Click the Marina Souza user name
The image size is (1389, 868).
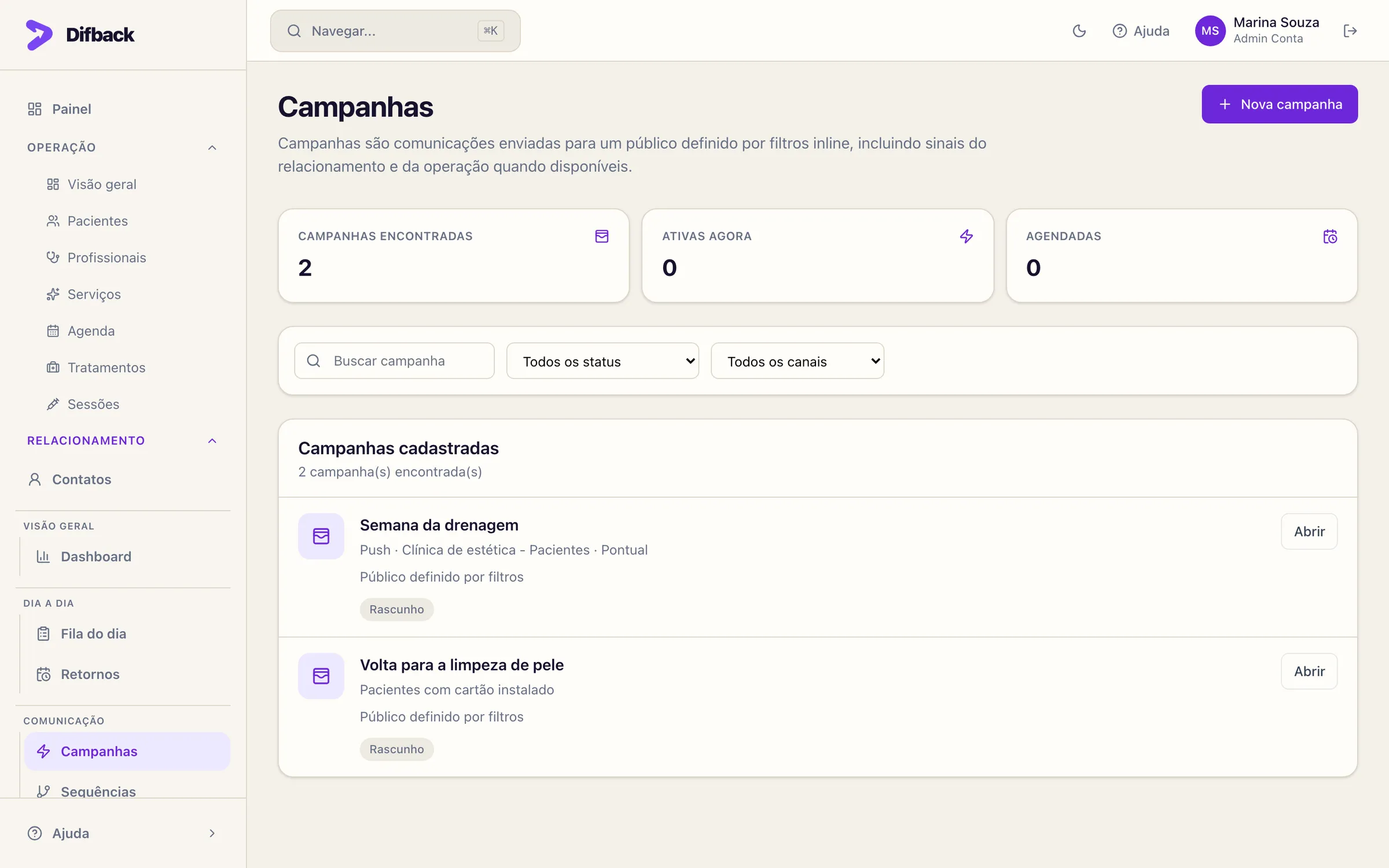click(1276, 23)
